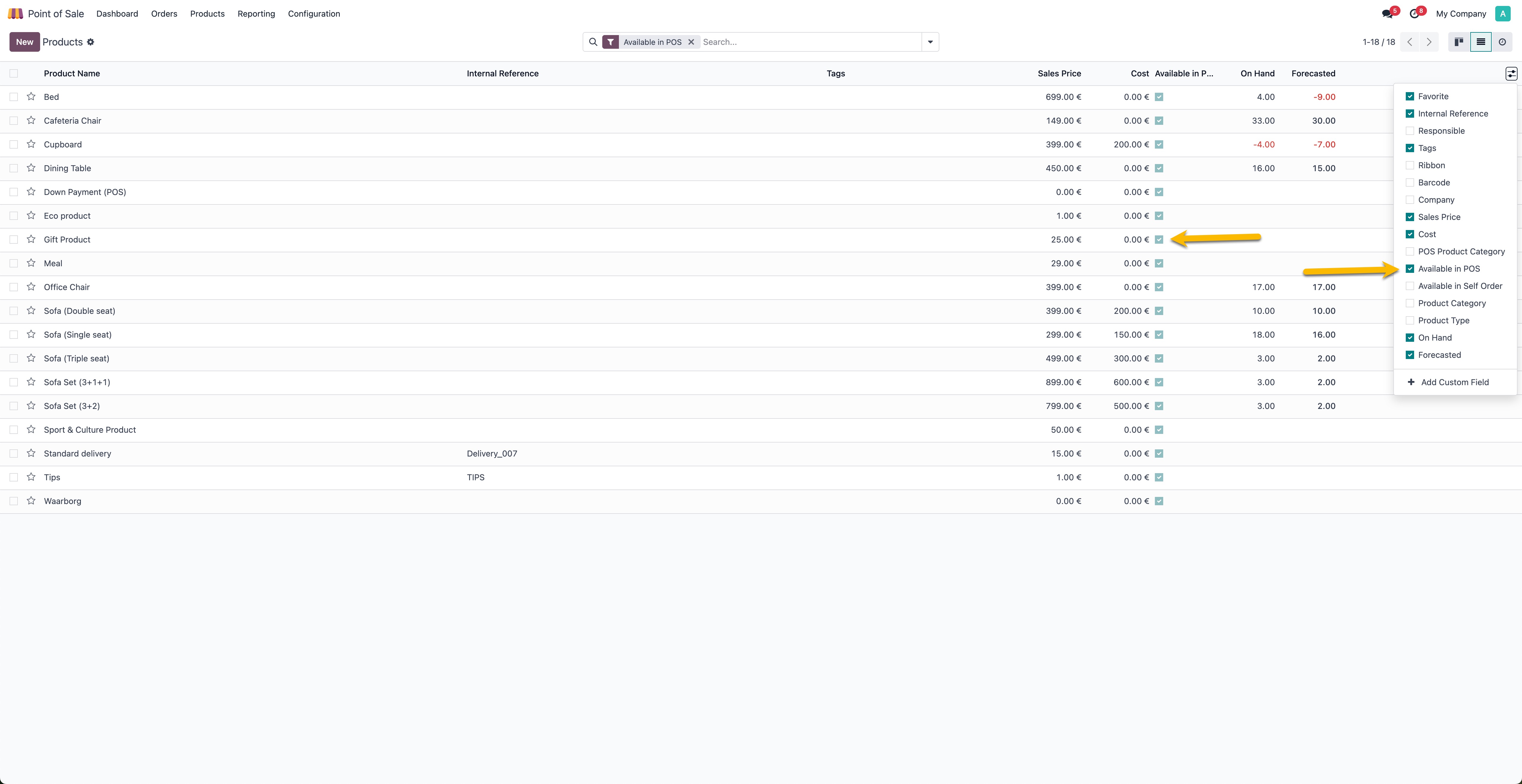The width and height of the screenshot is (1522, 784).
Task: Open the activities clock icon
Action: [x=1414, y=14]
